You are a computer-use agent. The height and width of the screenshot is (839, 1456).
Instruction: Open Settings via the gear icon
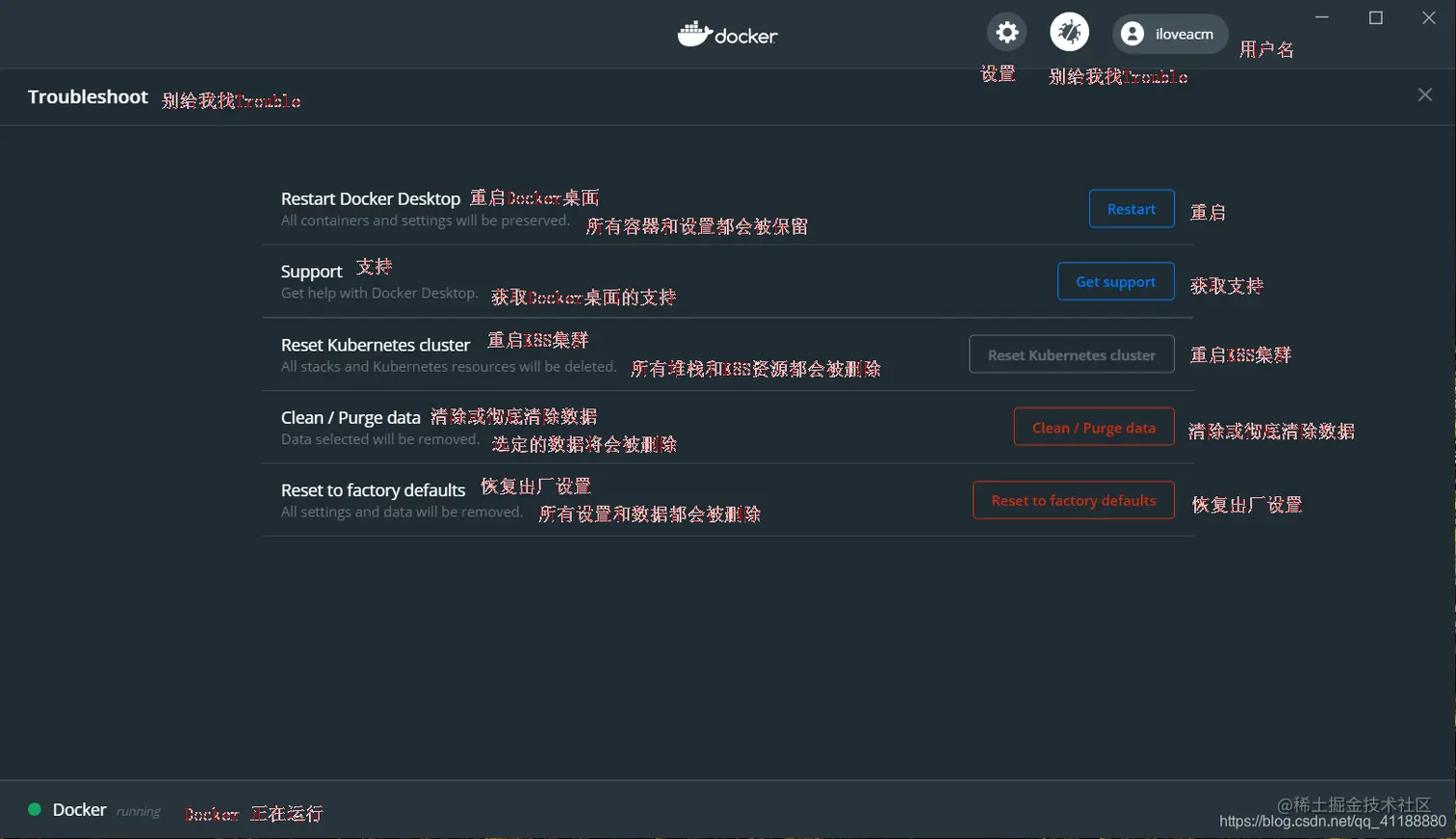(x=1007, y=33)
